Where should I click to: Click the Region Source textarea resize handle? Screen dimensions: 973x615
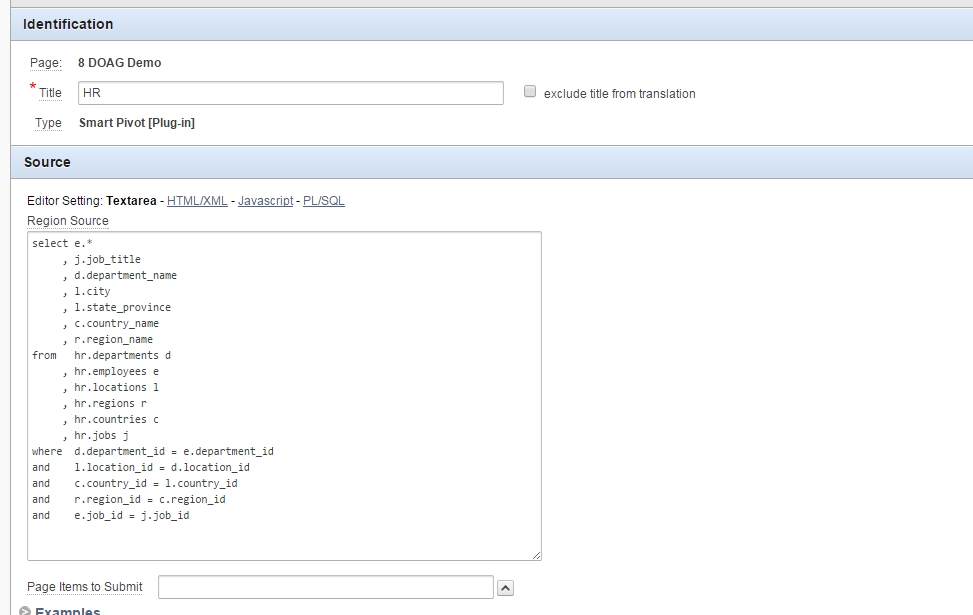pos(536,555)
